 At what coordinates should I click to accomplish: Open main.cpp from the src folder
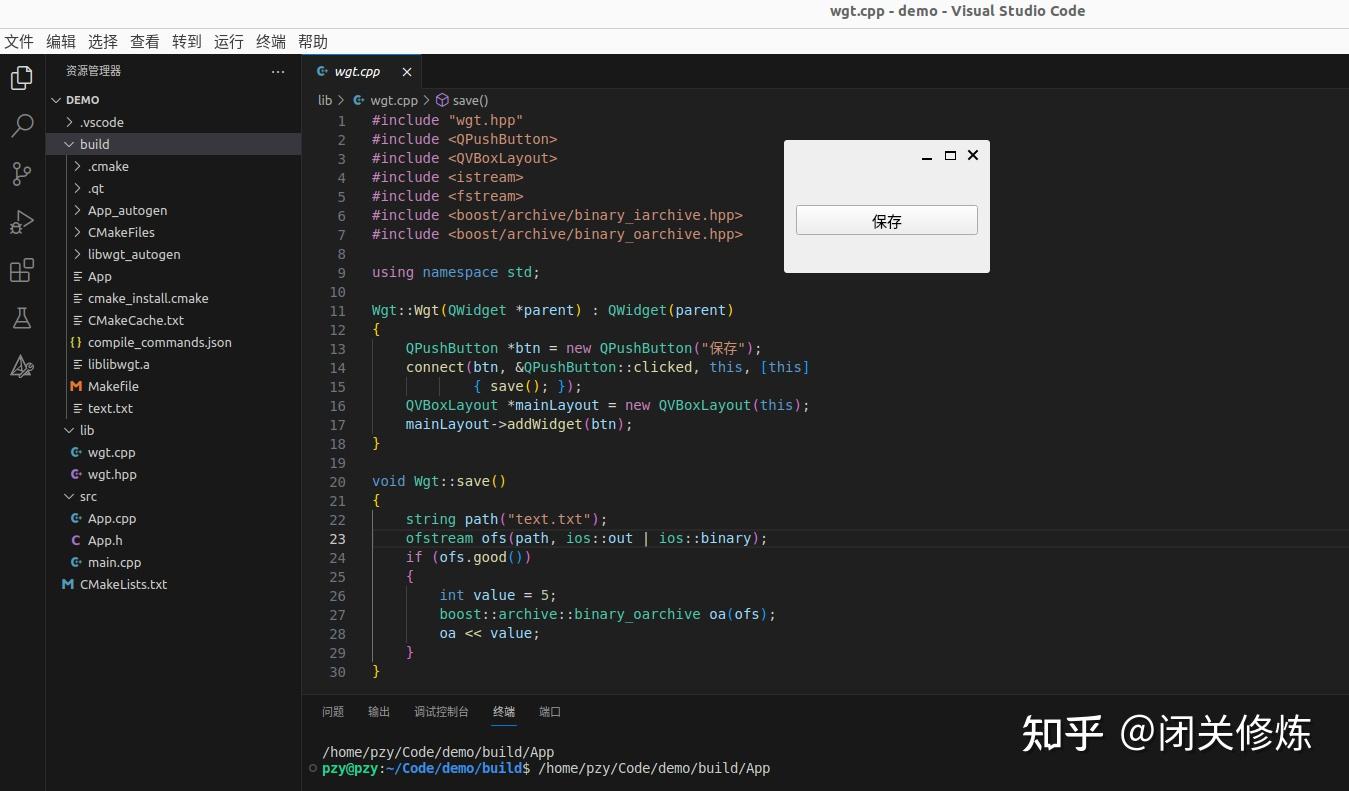pos(114,562)
